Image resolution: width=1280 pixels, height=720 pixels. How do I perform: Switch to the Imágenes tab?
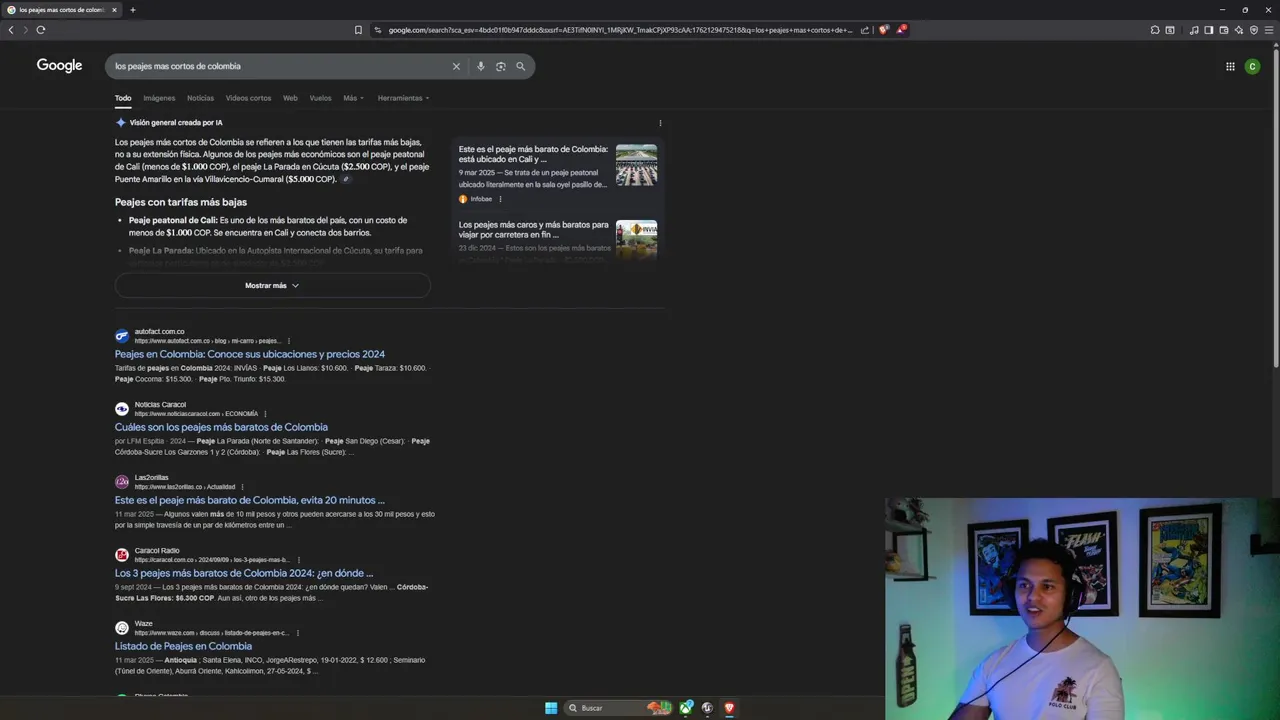coord(159,98)
